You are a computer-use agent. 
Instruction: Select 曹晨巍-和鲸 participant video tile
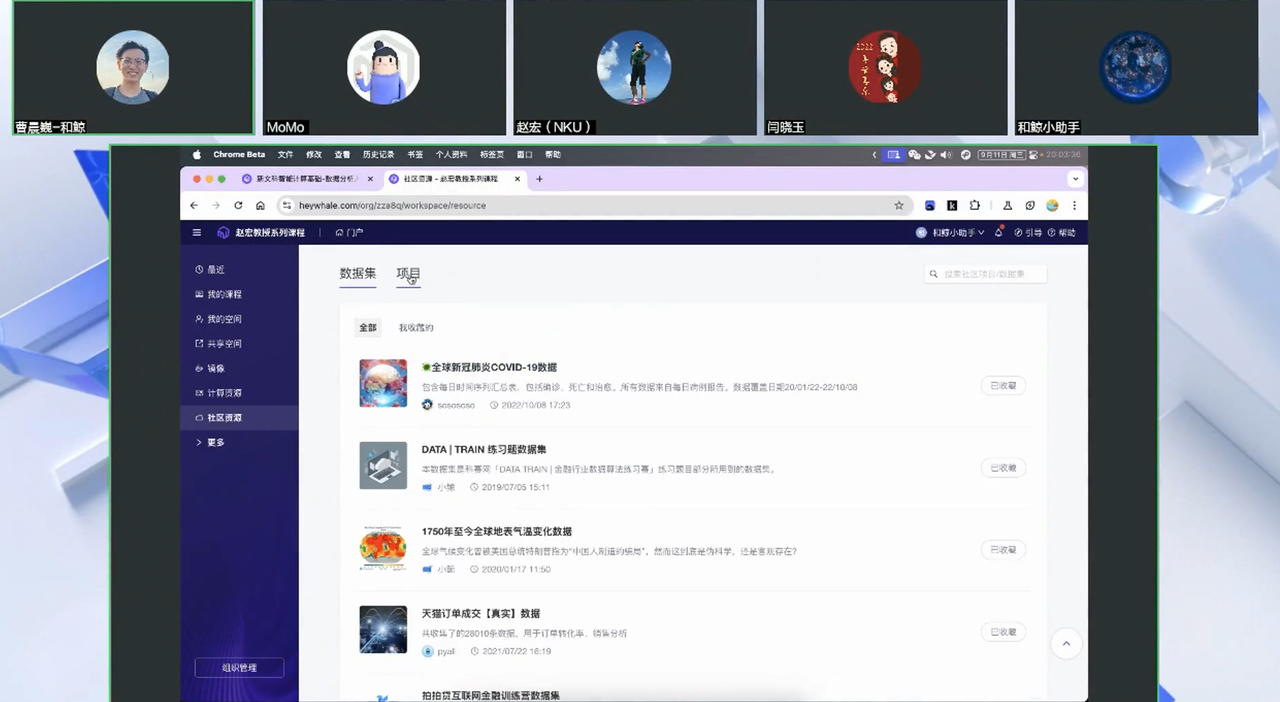point(133,68)
